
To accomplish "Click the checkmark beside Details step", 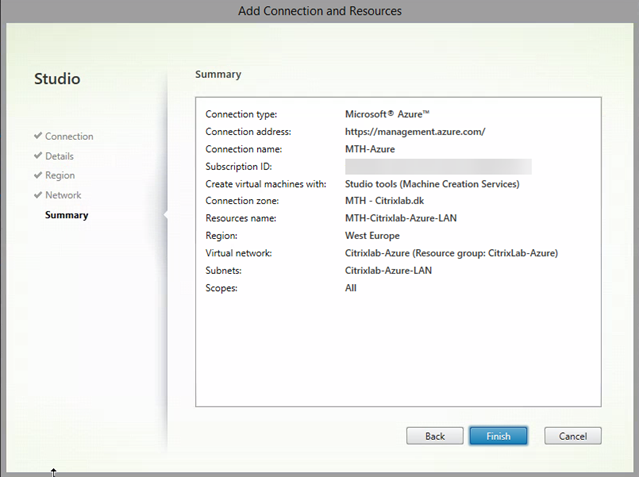I will tap(38, 155).
